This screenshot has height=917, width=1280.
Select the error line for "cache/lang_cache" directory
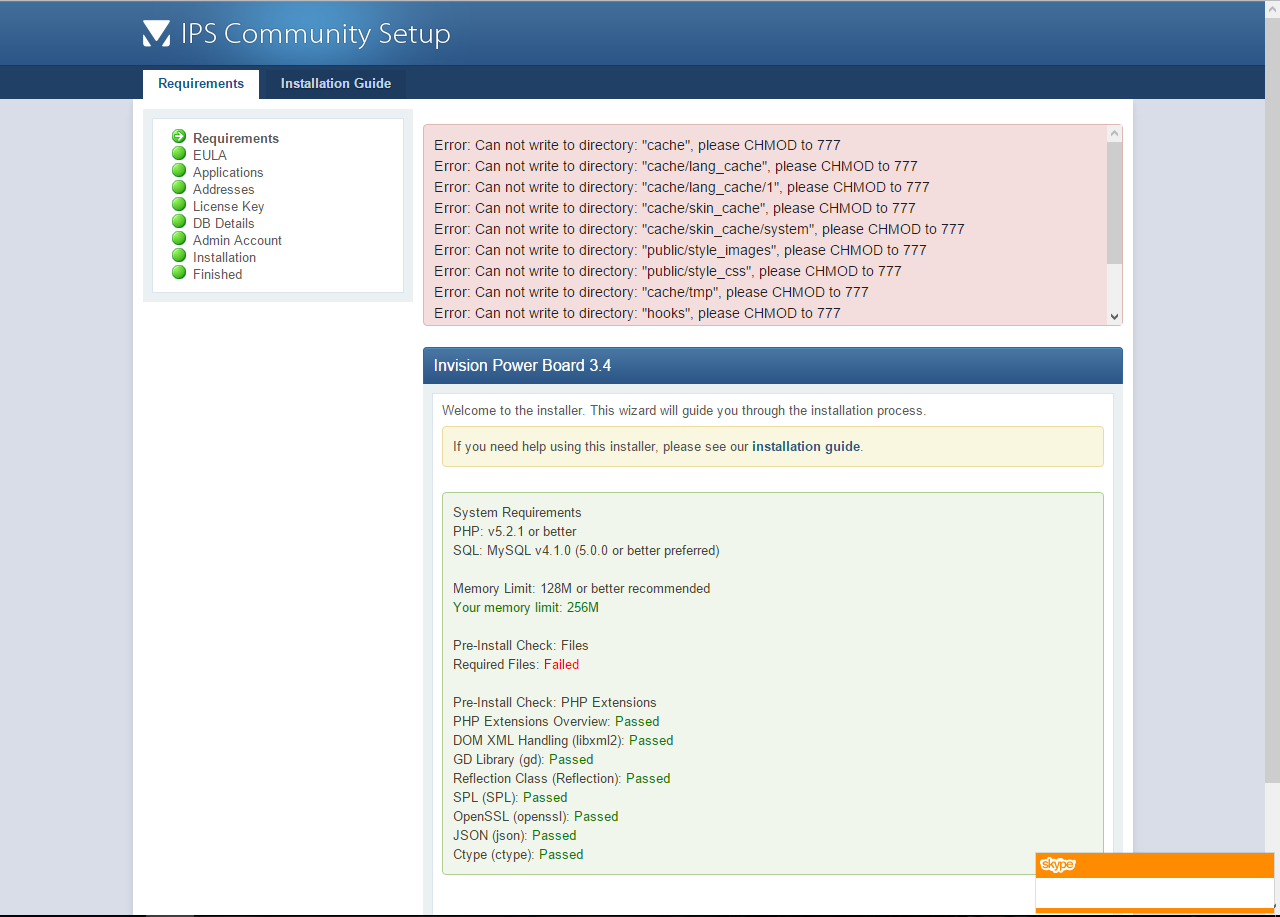click(676, 166)
